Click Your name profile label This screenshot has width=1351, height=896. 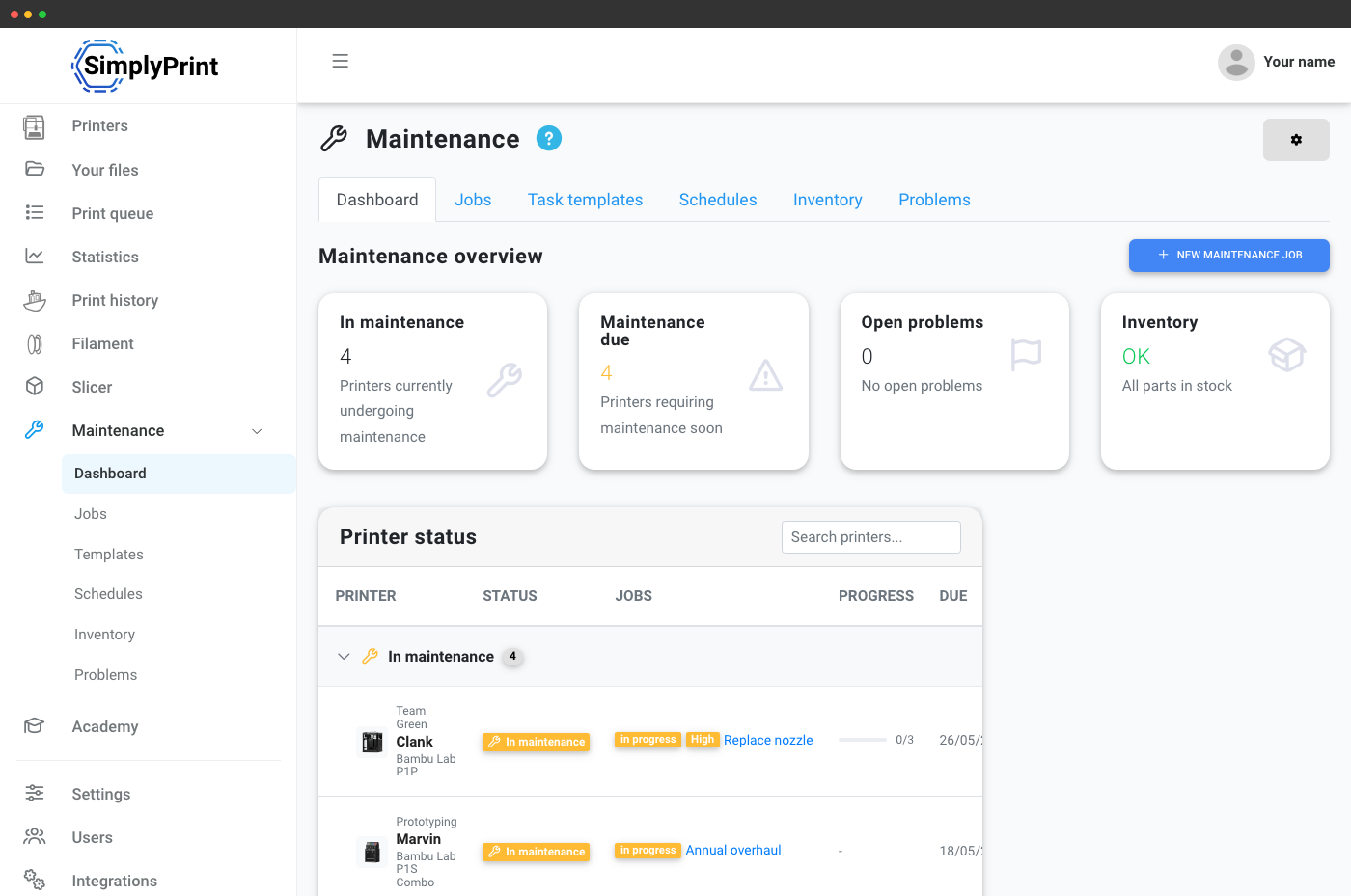point(1299,62)
